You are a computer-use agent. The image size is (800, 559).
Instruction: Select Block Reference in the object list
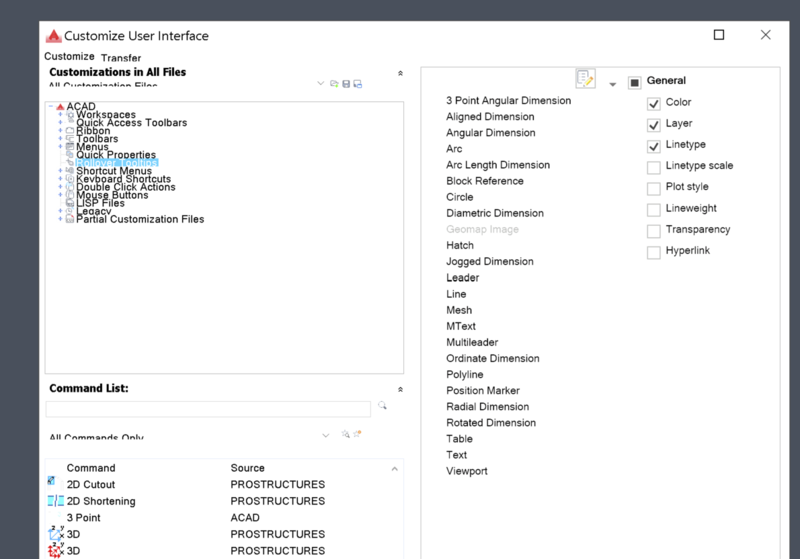[484, 181]
